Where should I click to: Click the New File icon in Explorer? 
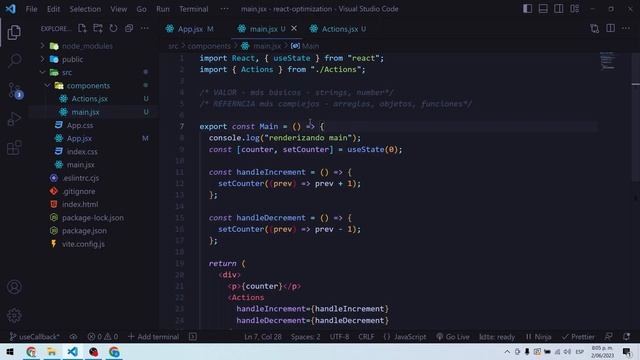(82, 28)
